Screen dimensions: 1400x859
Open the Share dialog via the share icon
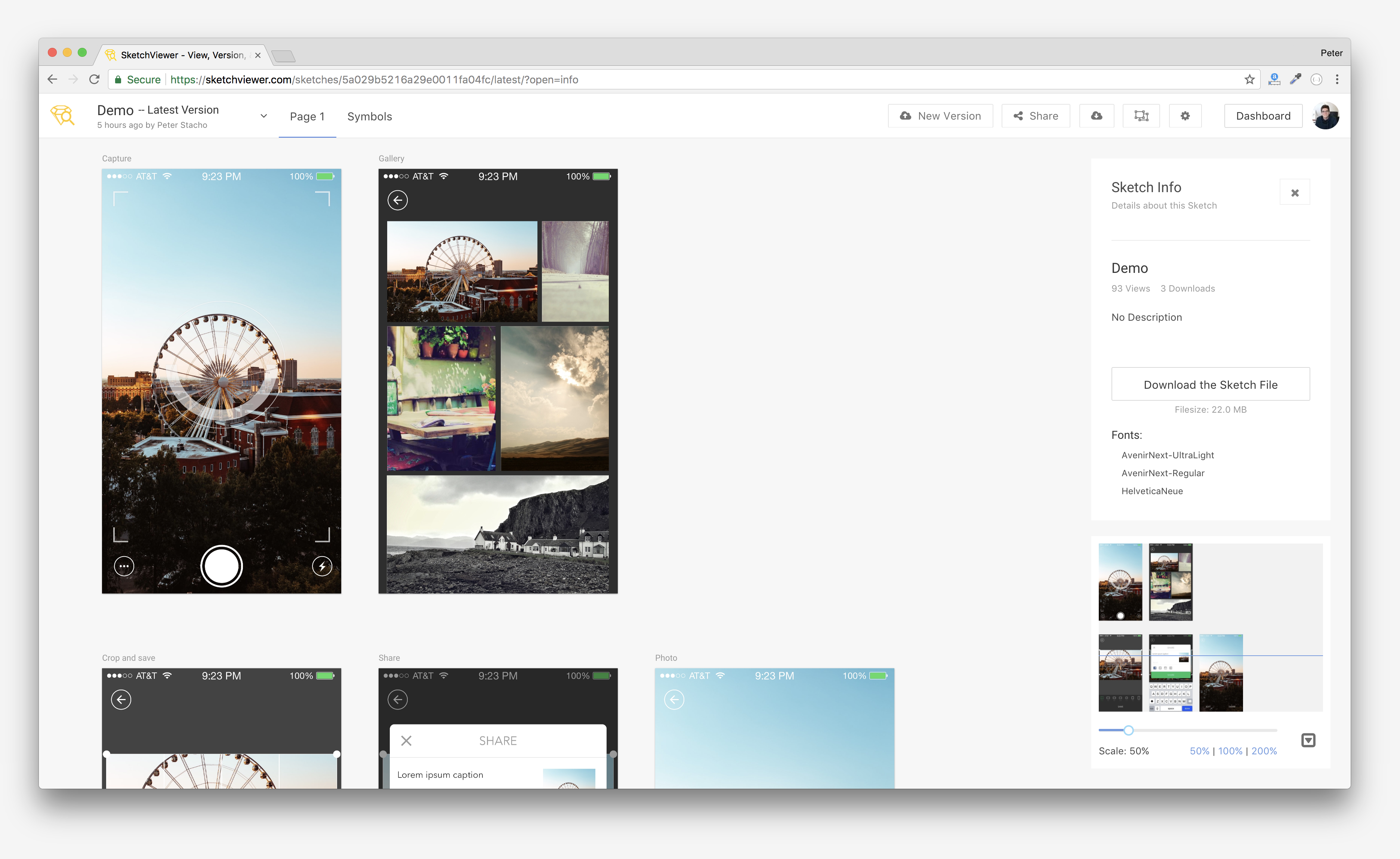1035,116
